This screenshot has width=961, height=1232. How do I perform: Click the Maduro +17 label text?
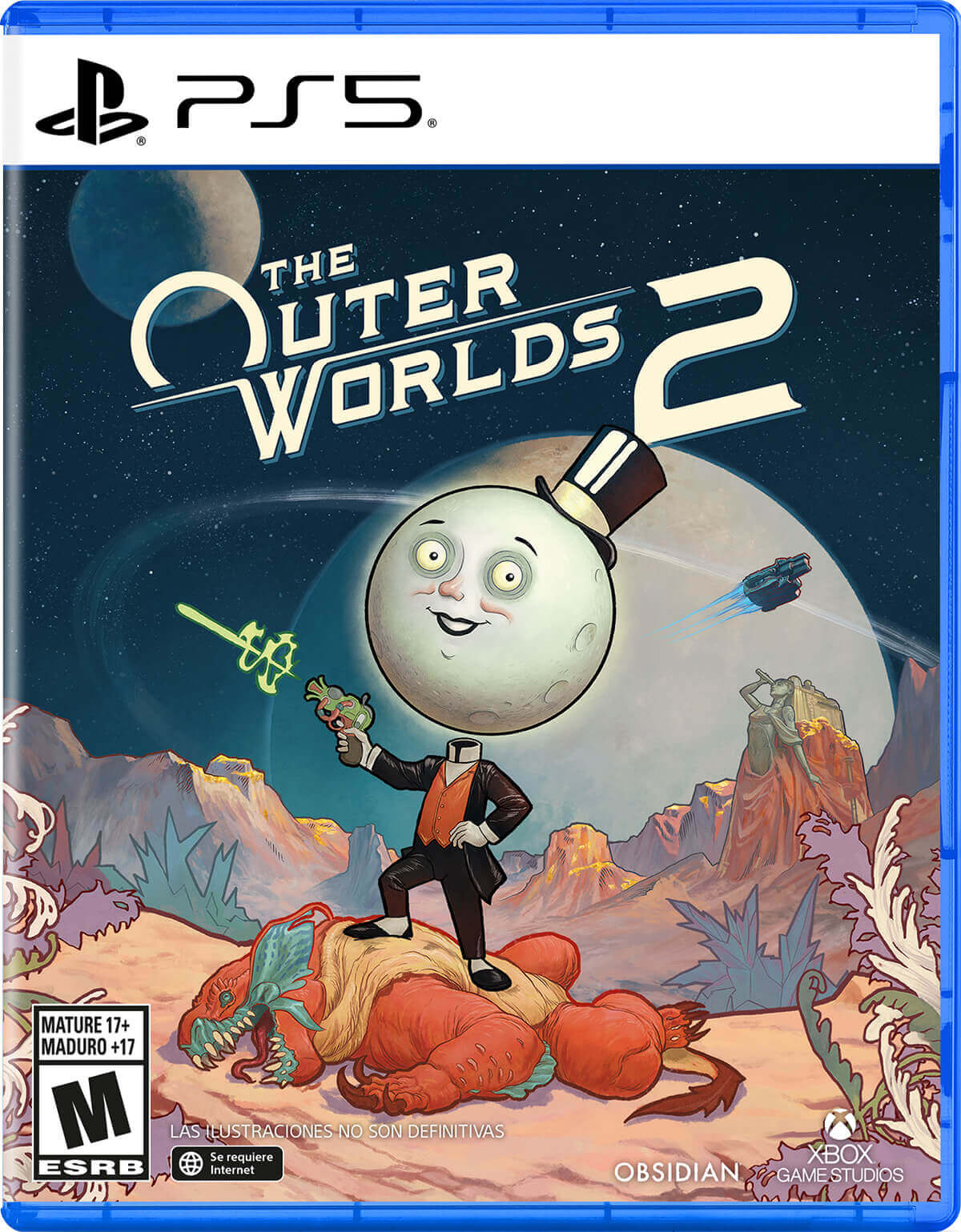(x=90, y=1045)
